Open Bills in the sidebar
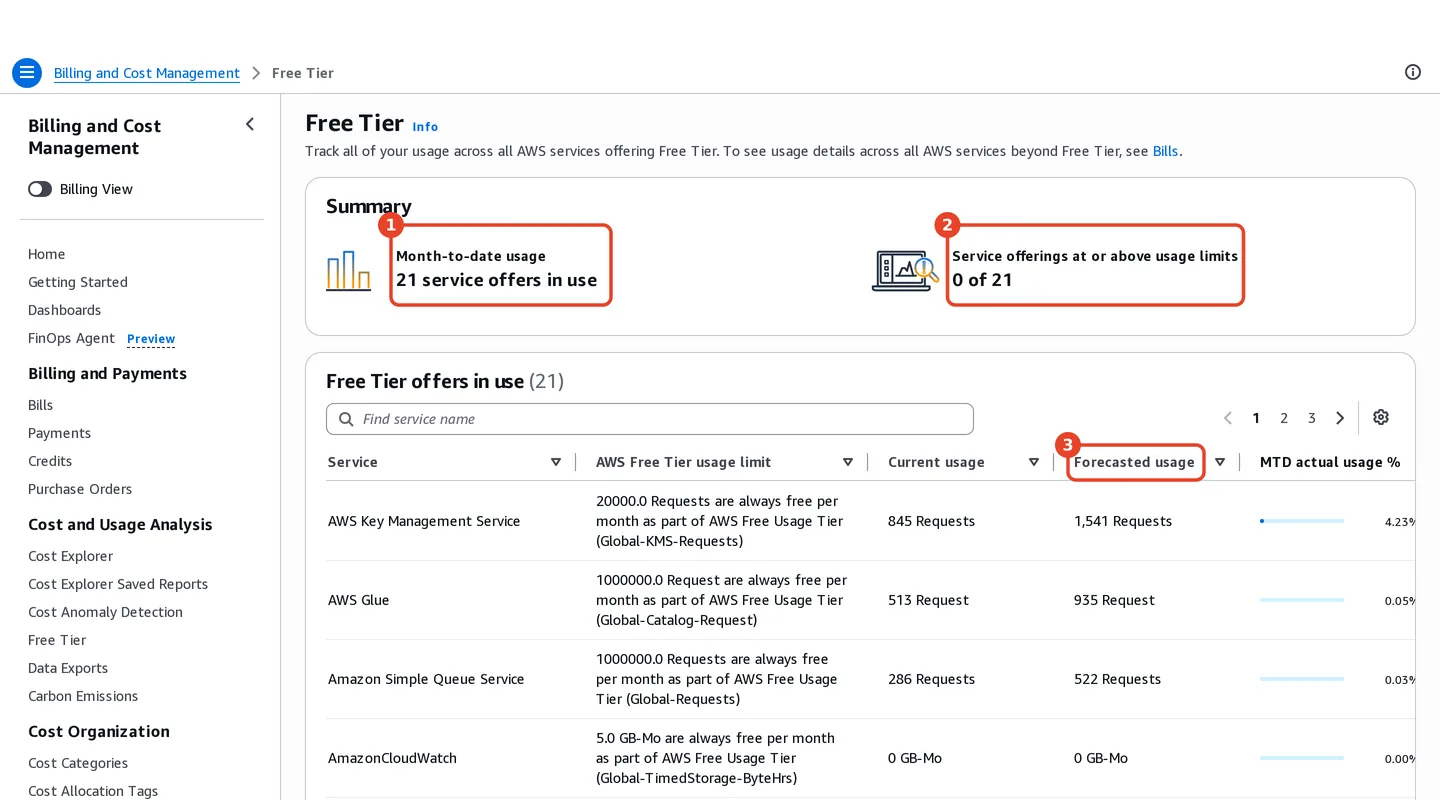The image size is (1440, 800). [x=41, y=405]
